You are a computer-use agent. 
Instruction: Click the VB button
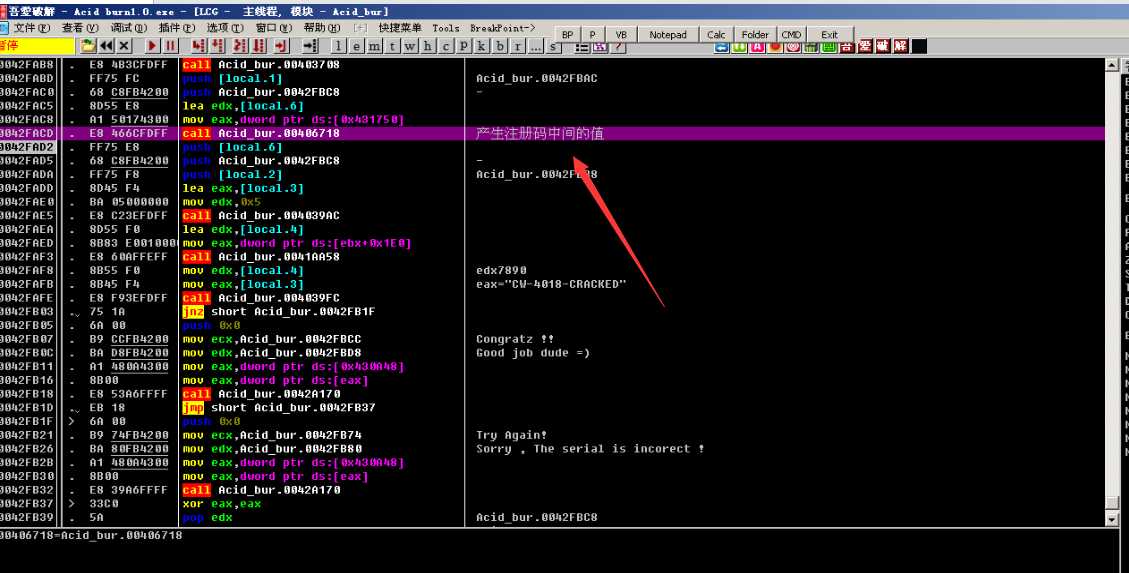[621, 35]
